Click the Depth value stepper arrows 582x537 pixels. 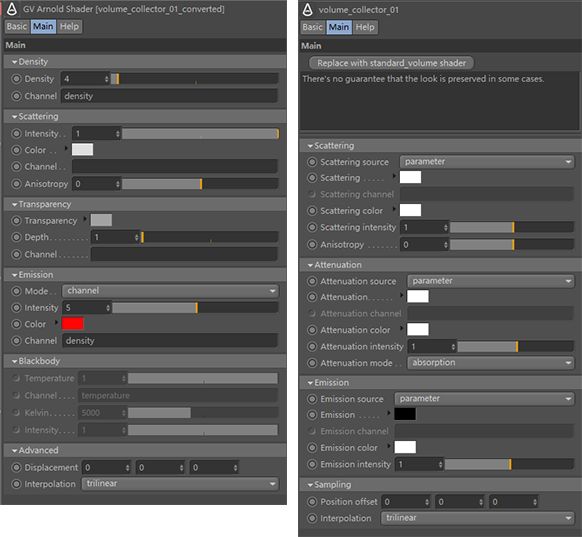137,237
